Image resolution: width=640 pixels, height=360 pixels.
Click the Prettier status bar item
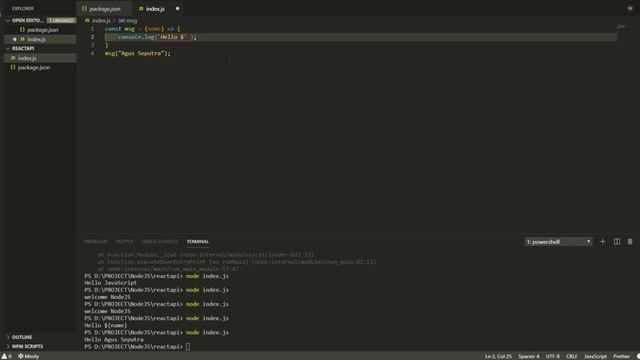621,356
